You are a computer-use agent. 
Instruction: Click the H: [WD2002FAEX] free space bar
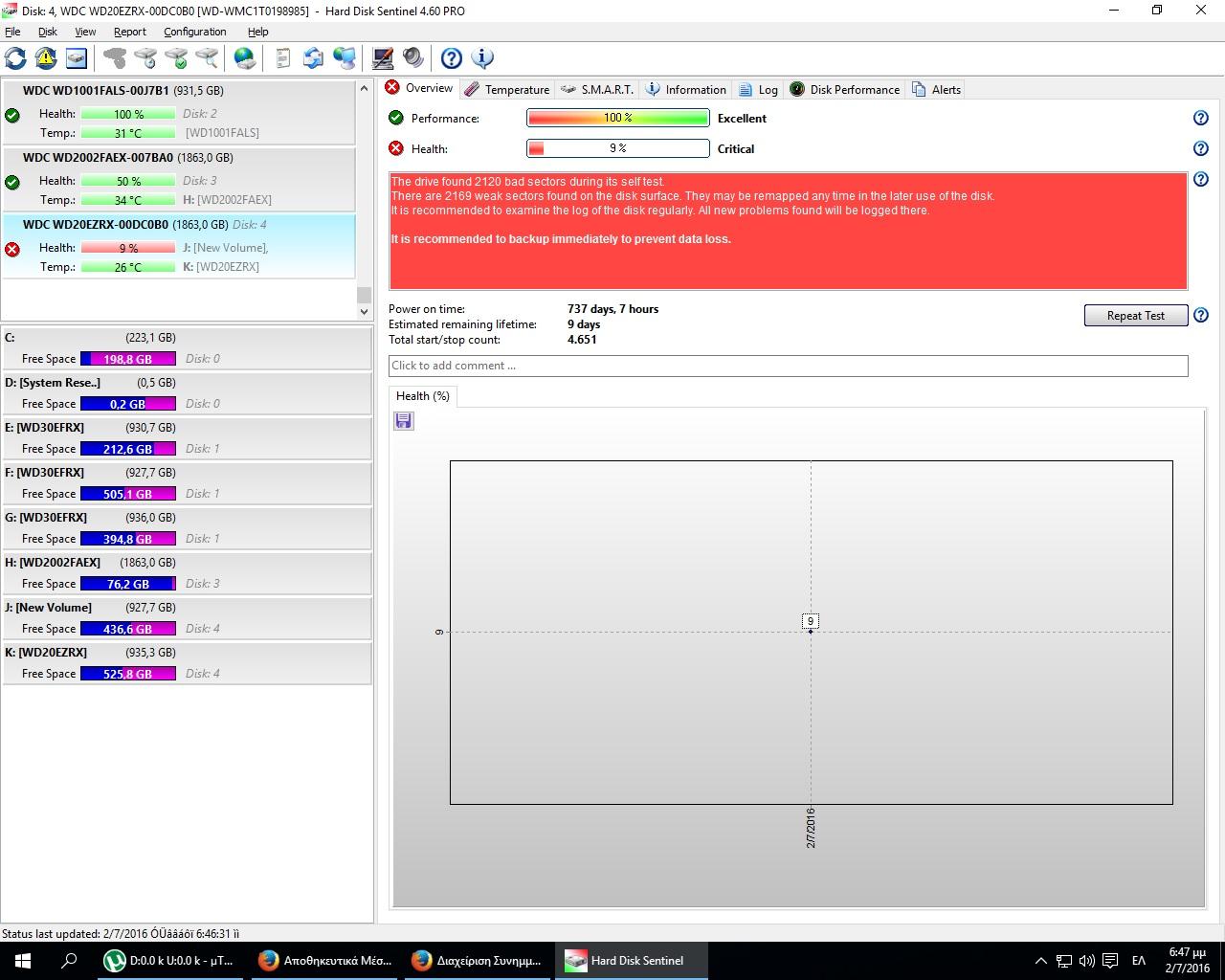pyautogui.click(x=128, y=584)
